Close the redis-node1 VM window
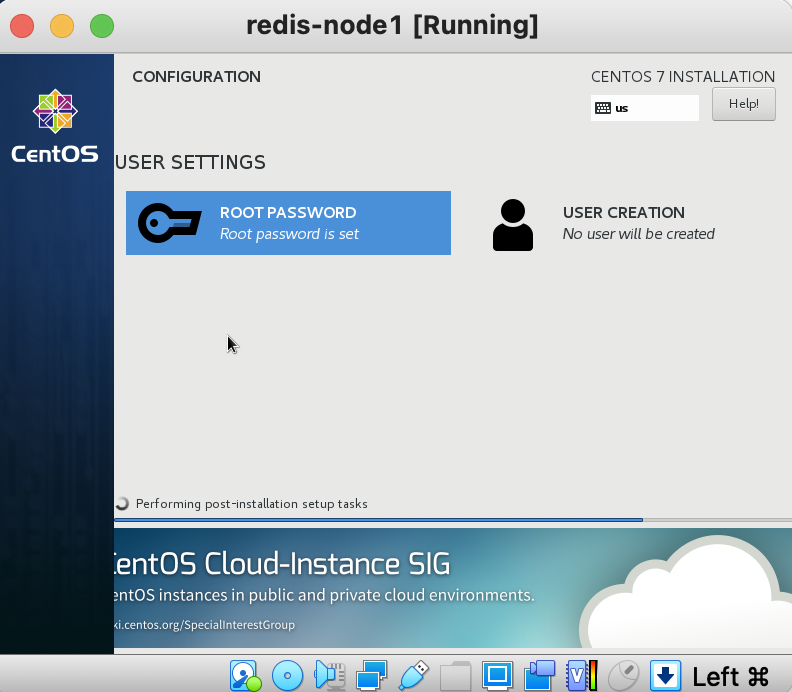The height and width of the screenshot is (692, 792). pos(22,26)
